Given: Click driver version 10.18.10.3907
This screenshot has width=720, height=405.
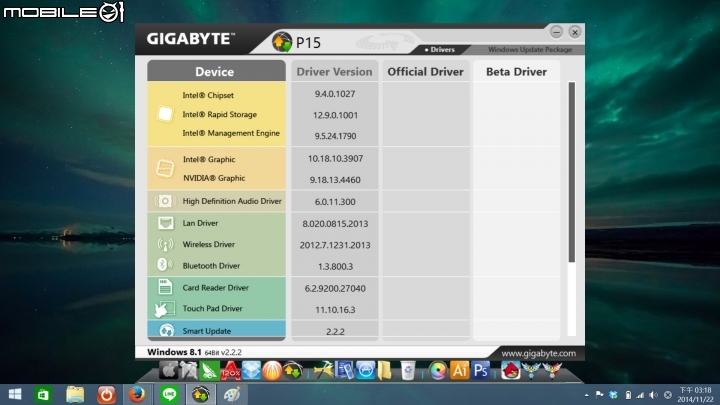Looking at the screenshot, I should click(335, 159).
